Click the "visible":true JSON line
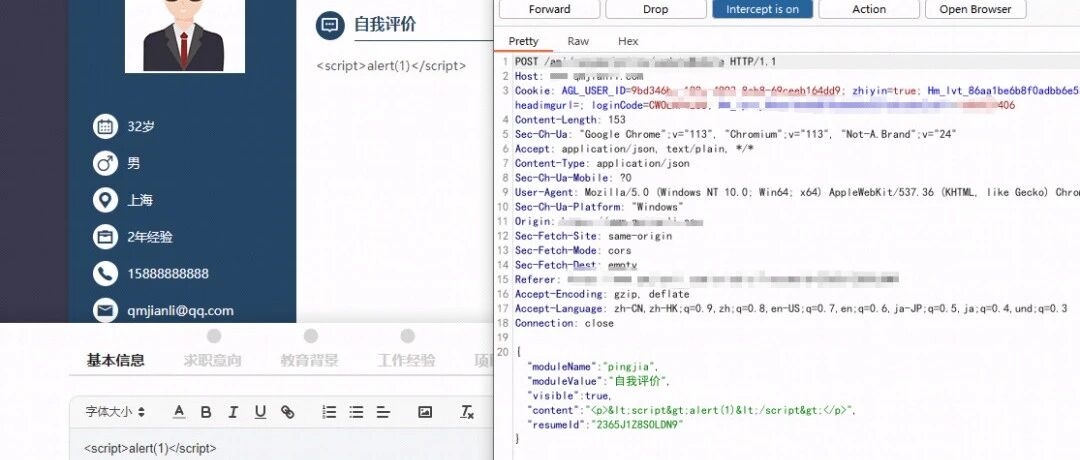1080x460 pixels. [569, 396]
